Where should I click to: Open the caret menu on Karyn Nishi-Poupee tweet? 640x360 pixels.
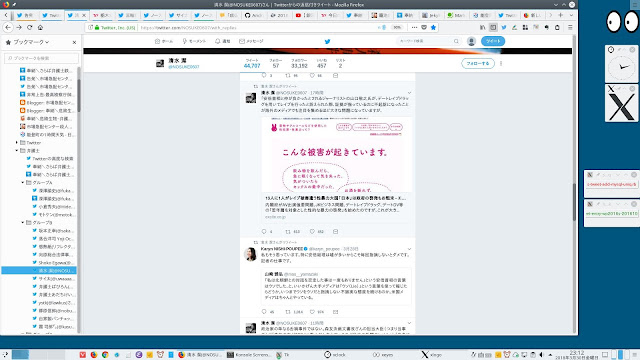coord(409,249)
